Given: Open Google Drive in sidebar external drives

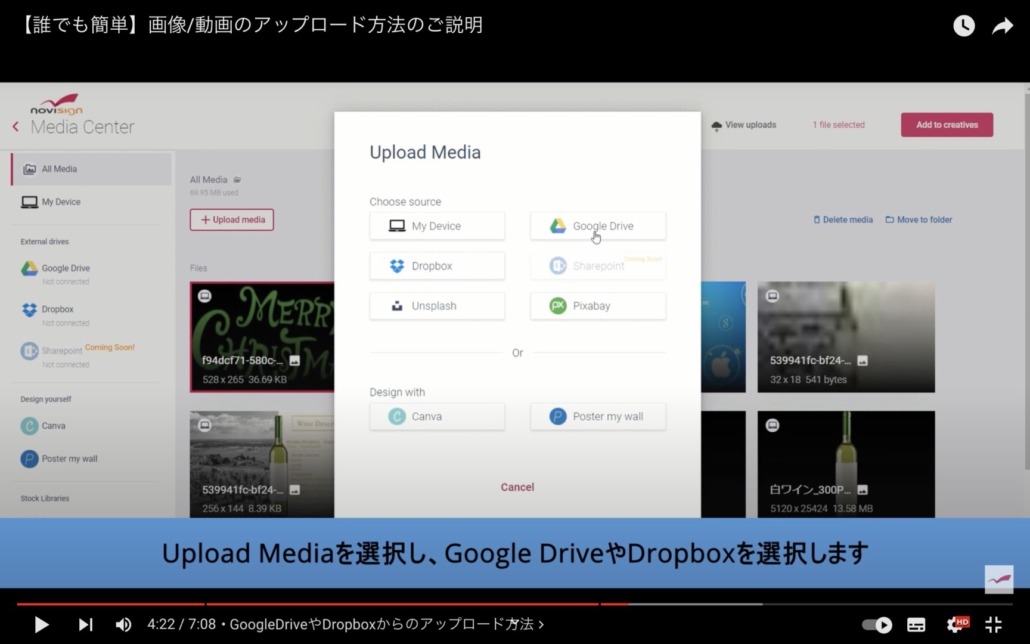Looking at the screenshot, I should click(x=66, y=268).
